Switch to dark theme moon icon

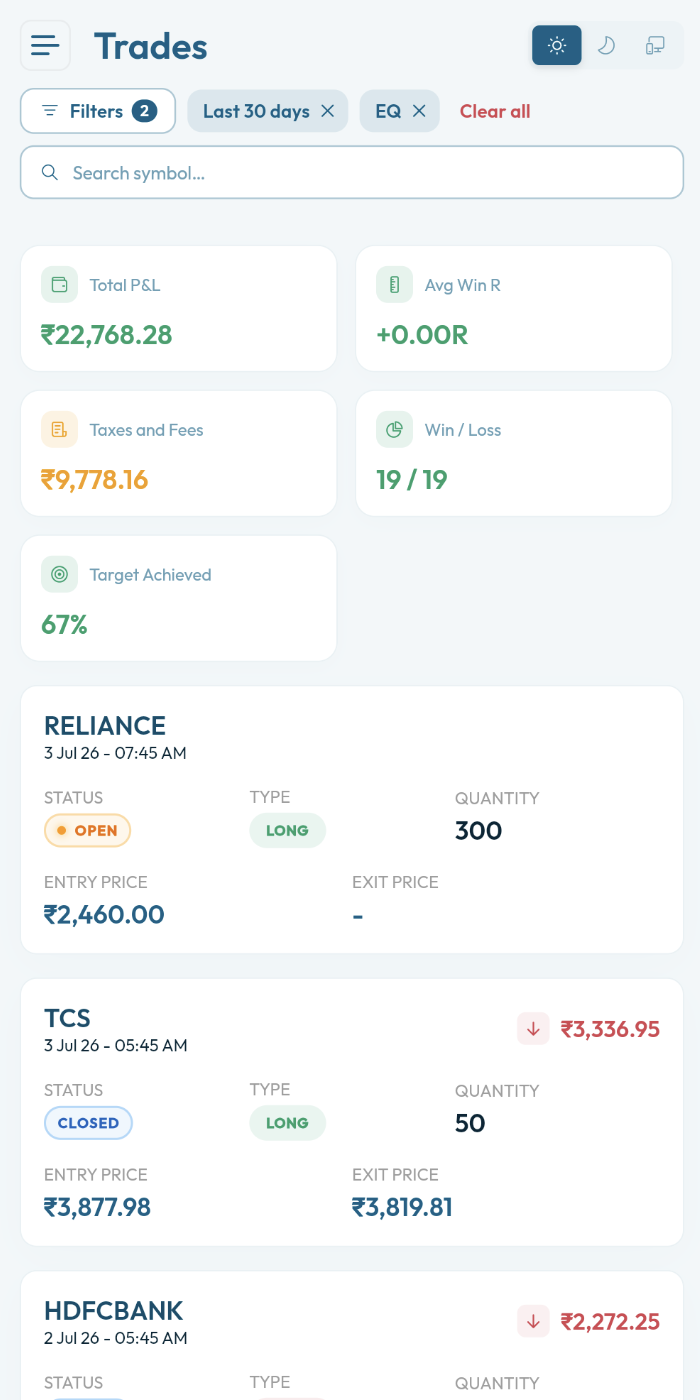click(x=606, y=46)
